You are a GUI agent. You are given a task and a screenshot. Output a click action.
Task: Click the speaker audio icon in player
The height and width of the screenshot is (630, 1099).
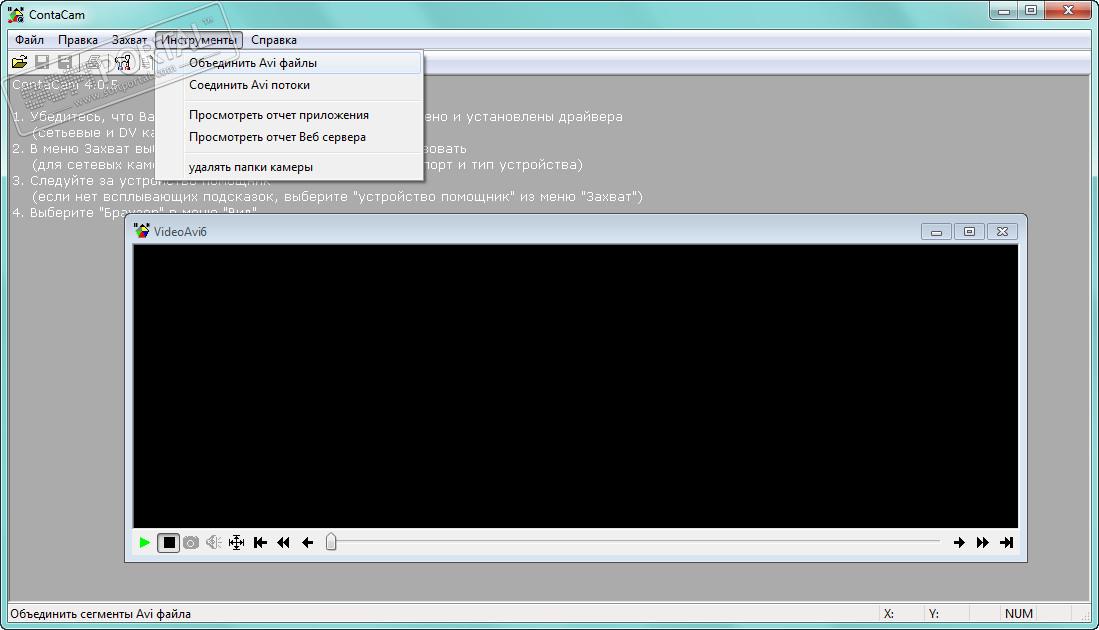tap(214, 542)
